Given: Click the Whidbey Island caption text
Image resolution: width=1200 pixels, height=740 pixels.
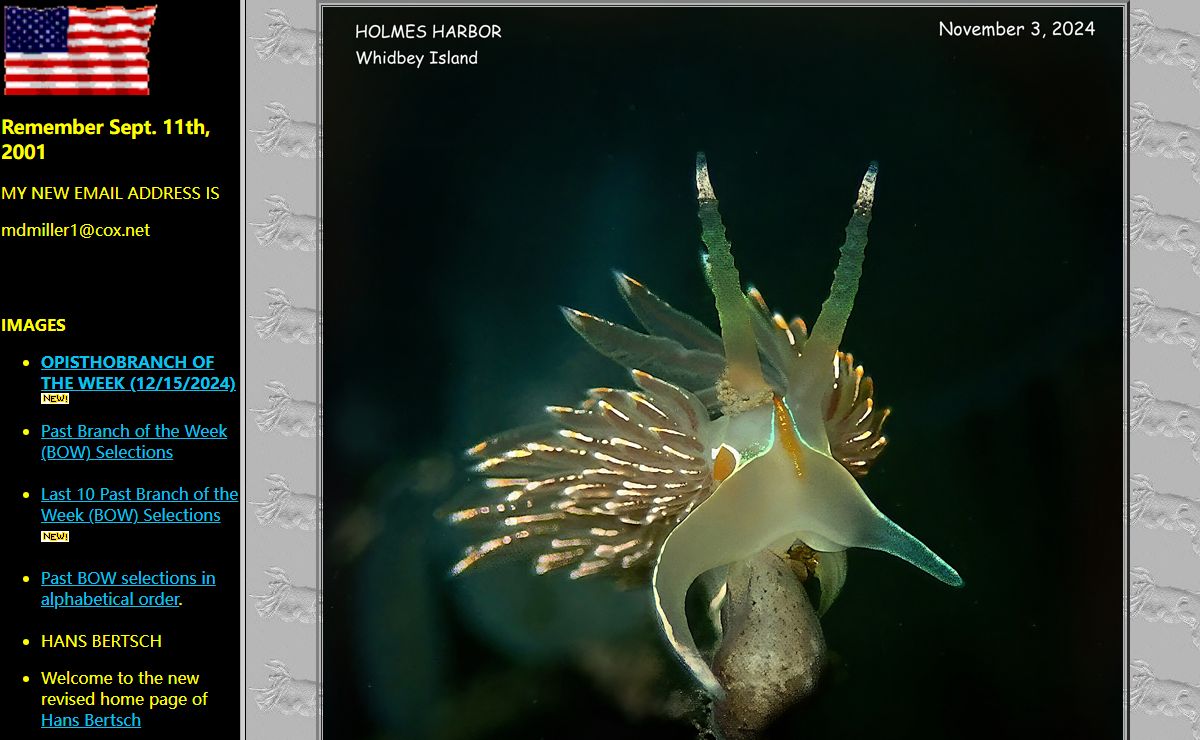Looking at the screenshot, I should click(x=417, y=58).
